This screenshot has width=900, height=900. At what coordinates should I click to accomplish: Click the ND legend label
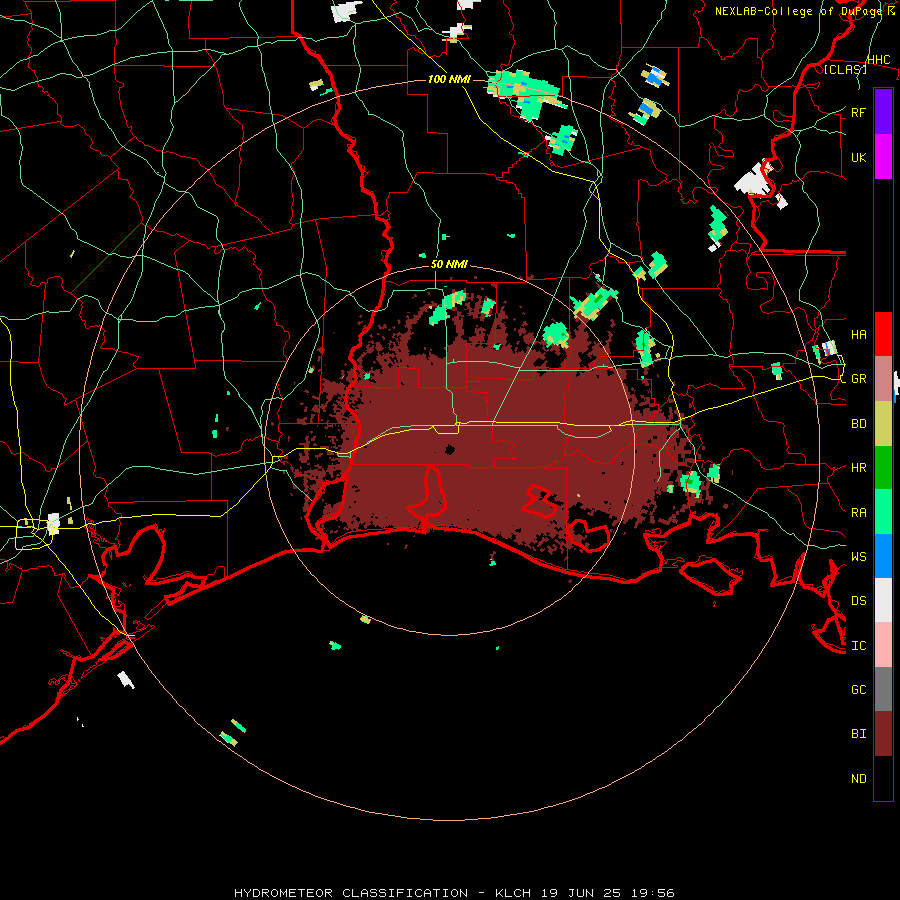click(859, 779)
